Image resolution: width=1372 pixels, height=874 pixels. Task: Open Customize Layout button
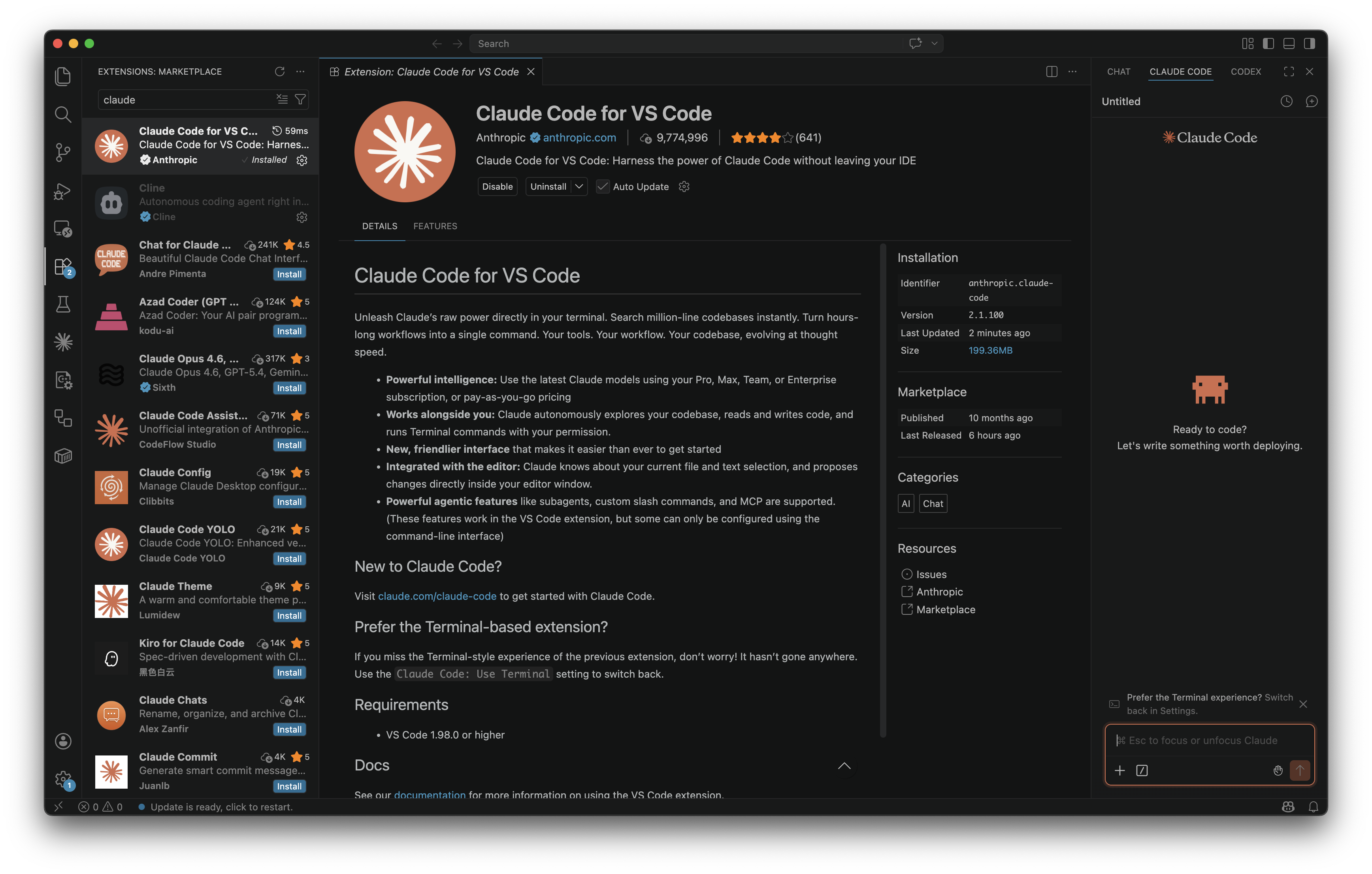(1248, 43)
